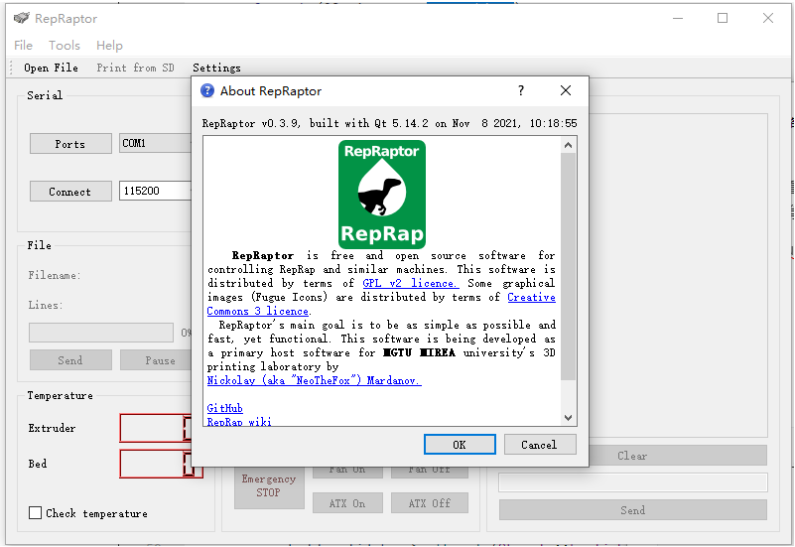Click the Ports button

70,144
